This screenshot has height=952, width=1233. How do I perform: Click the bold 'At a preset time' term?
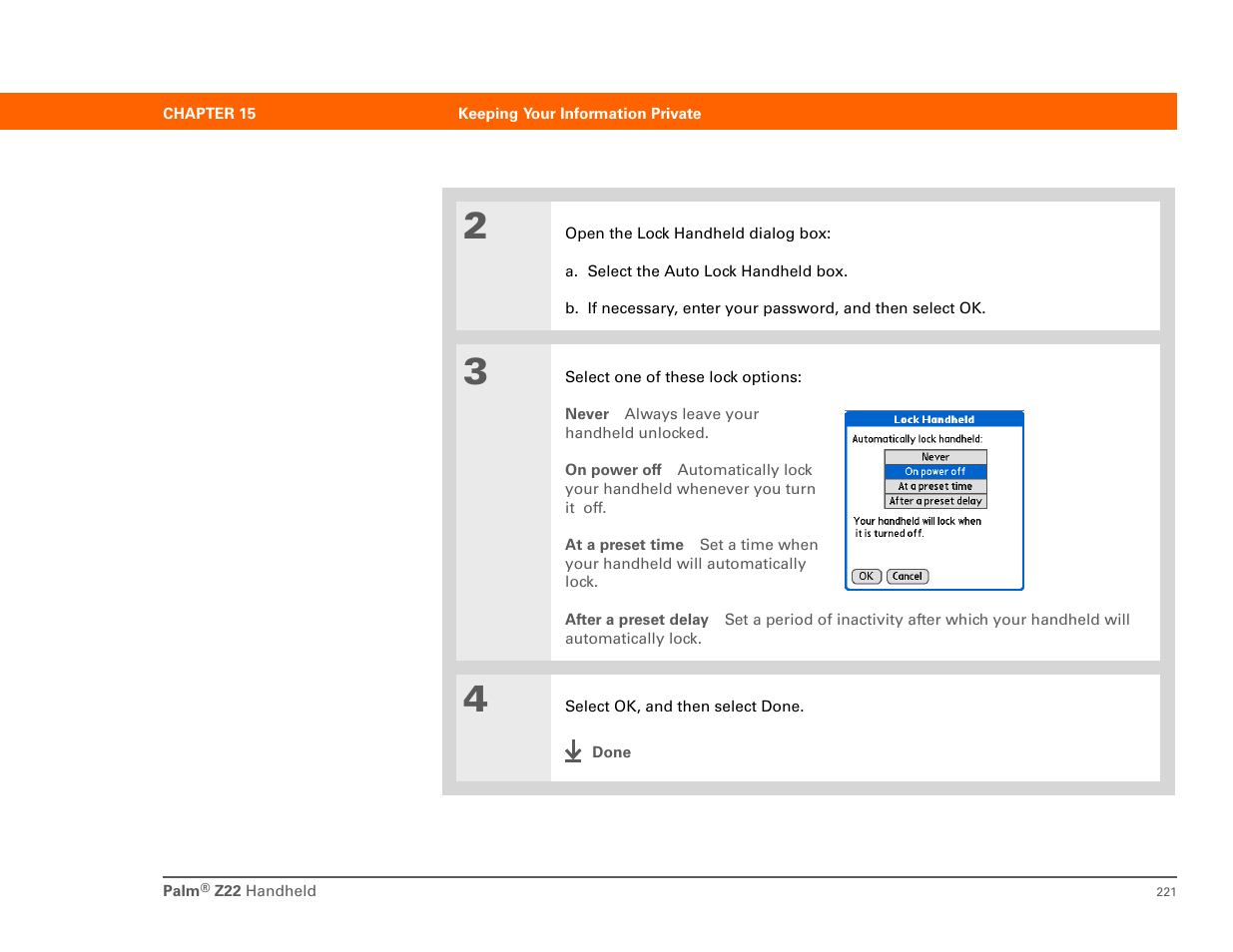point(624,545)
